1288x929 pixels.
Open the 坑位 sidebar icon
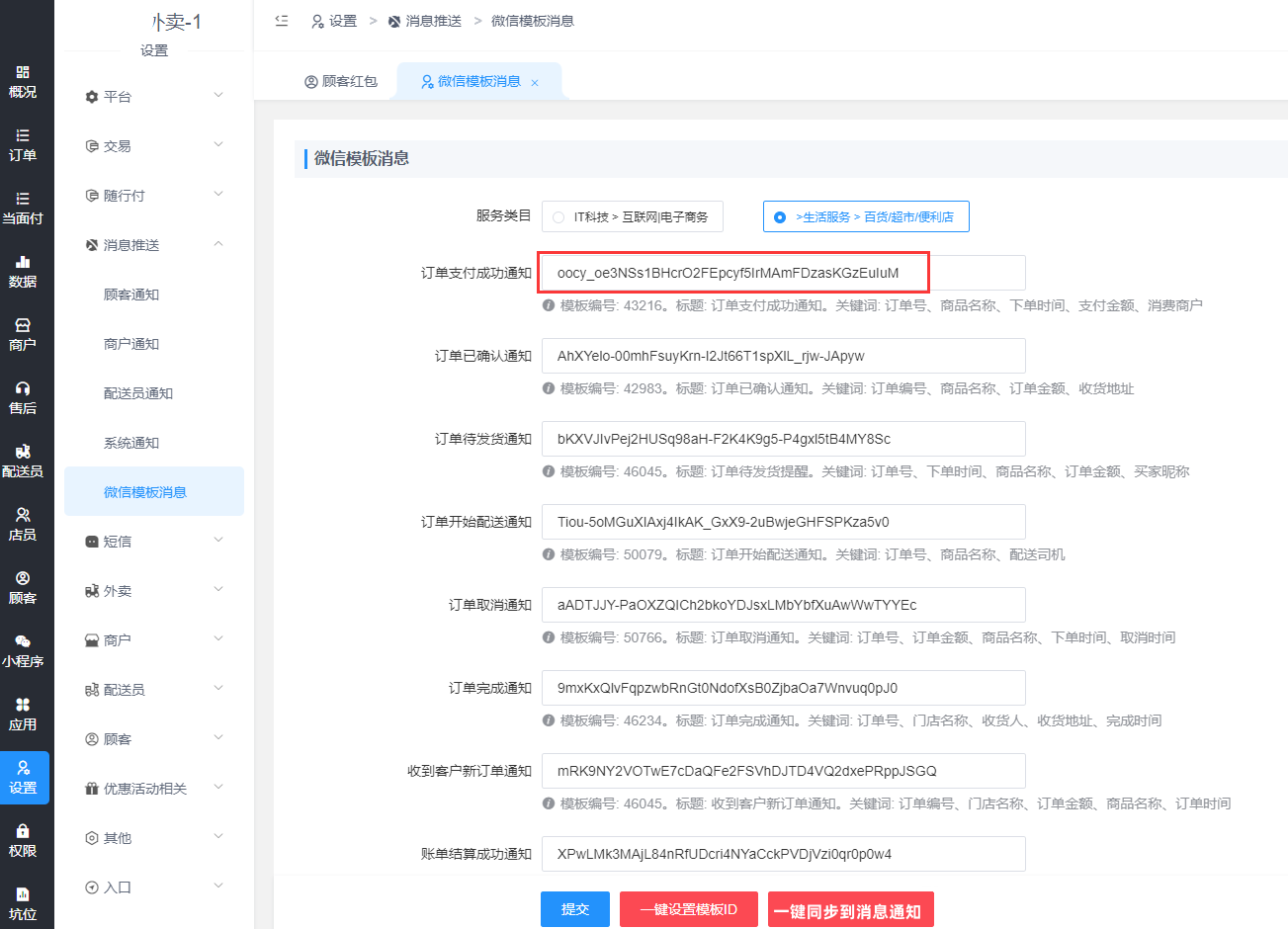(23, 904)
